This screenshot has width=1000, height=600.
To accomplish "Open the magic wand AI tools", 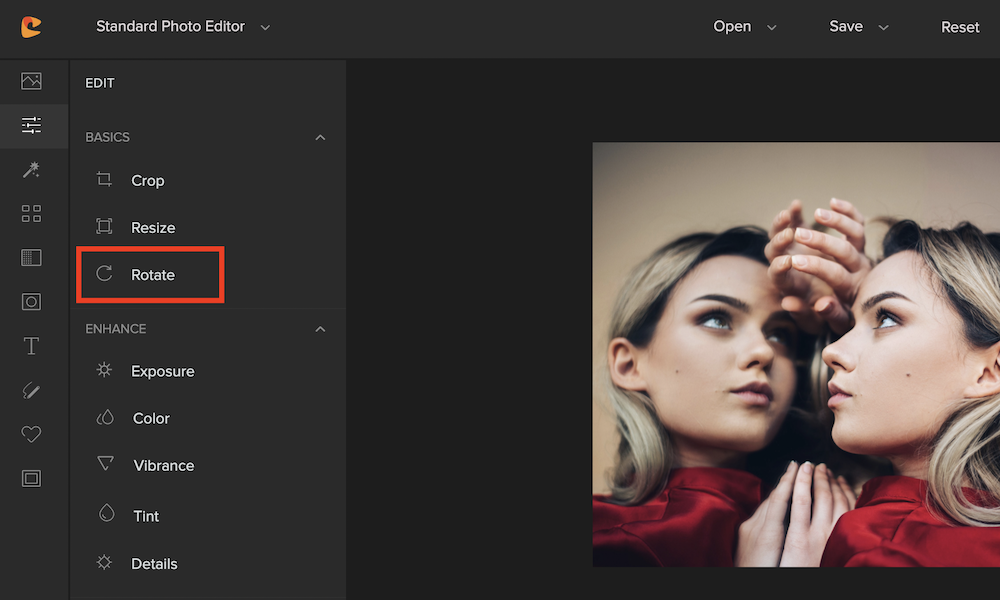I will (31, 170).
